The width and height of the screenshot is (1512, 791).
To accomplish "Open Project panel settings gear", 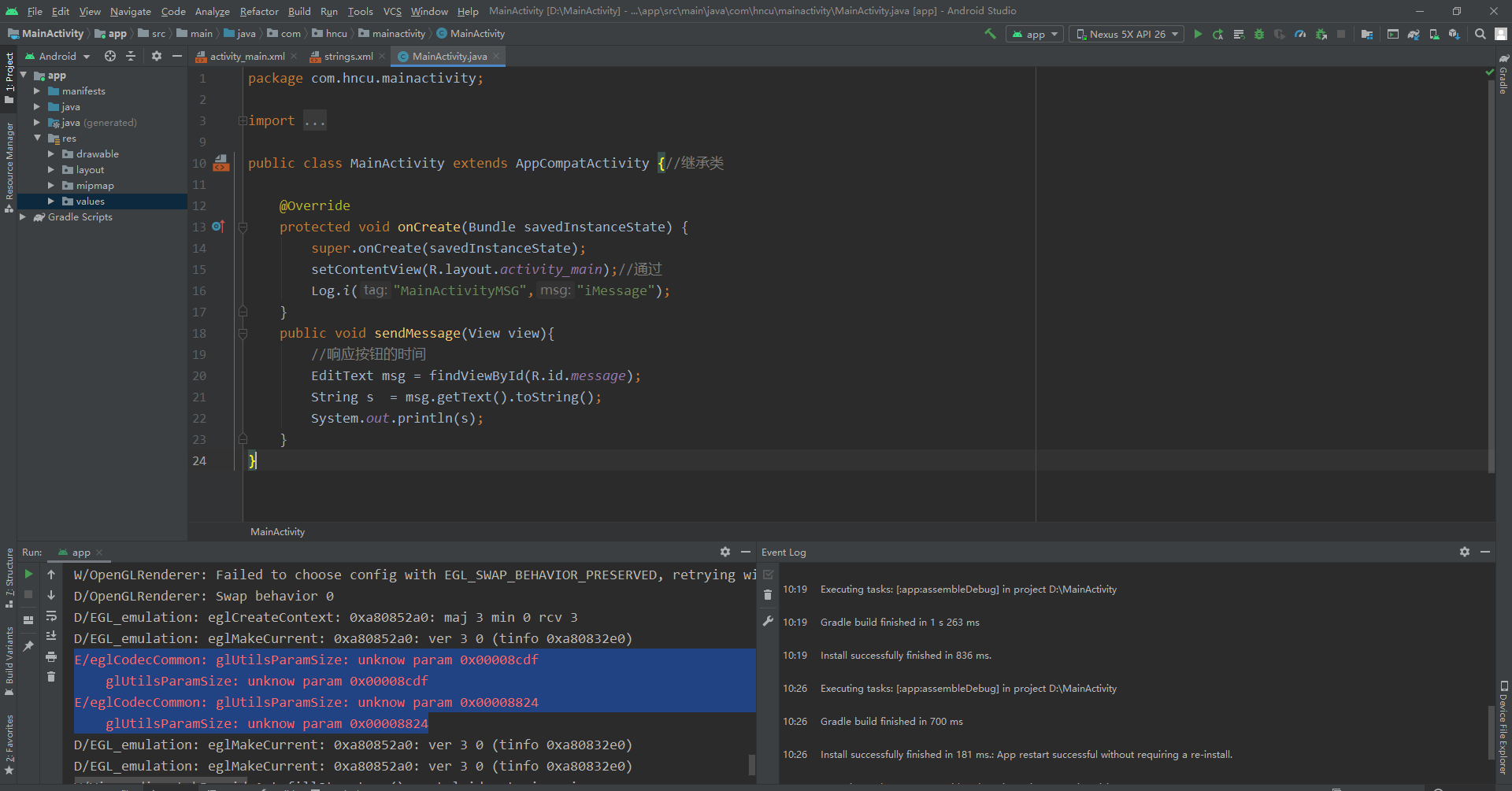I will (x=157, y=56).
